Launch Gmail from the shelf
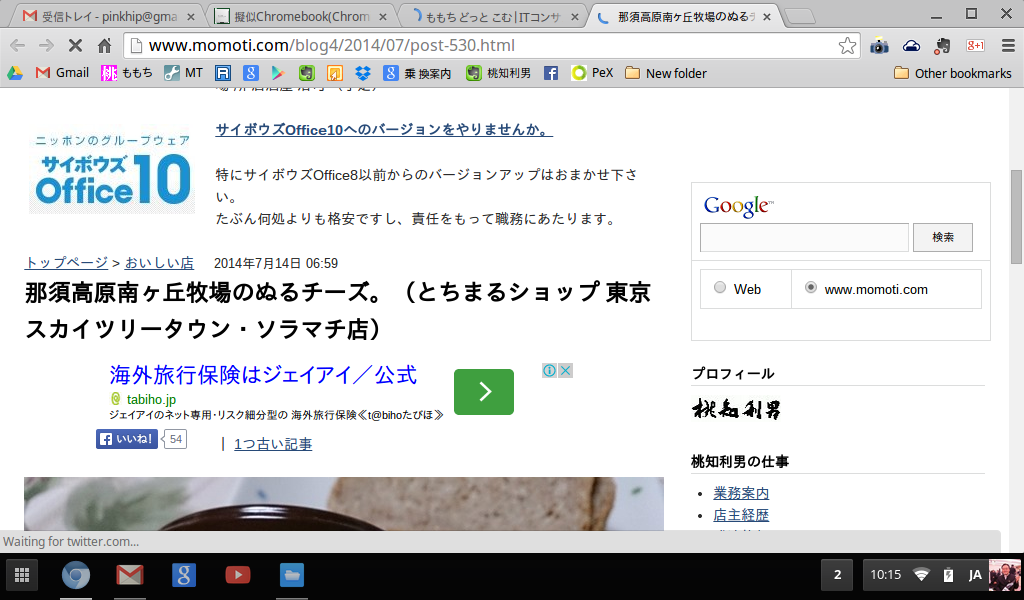The width and height of the screenshot is (1024, 600). (130, 575)
